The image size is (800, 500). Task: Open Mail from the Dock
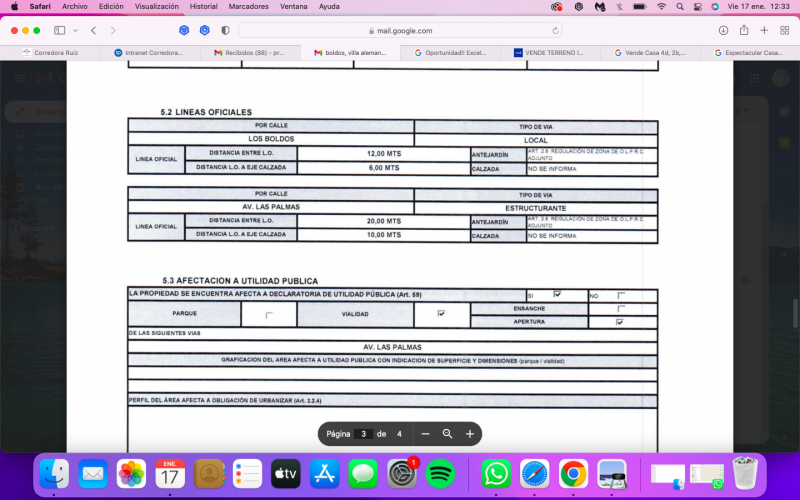93,474
